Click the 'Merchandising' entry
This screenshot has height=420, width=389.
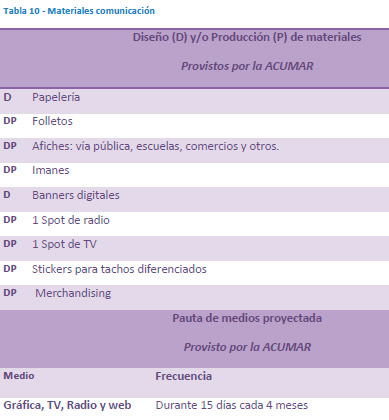tap(73, 293)
